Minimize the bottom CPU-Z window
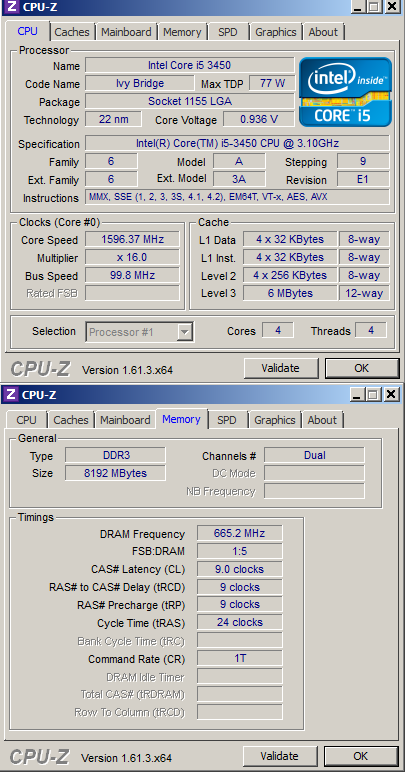 tap(357, 394)
